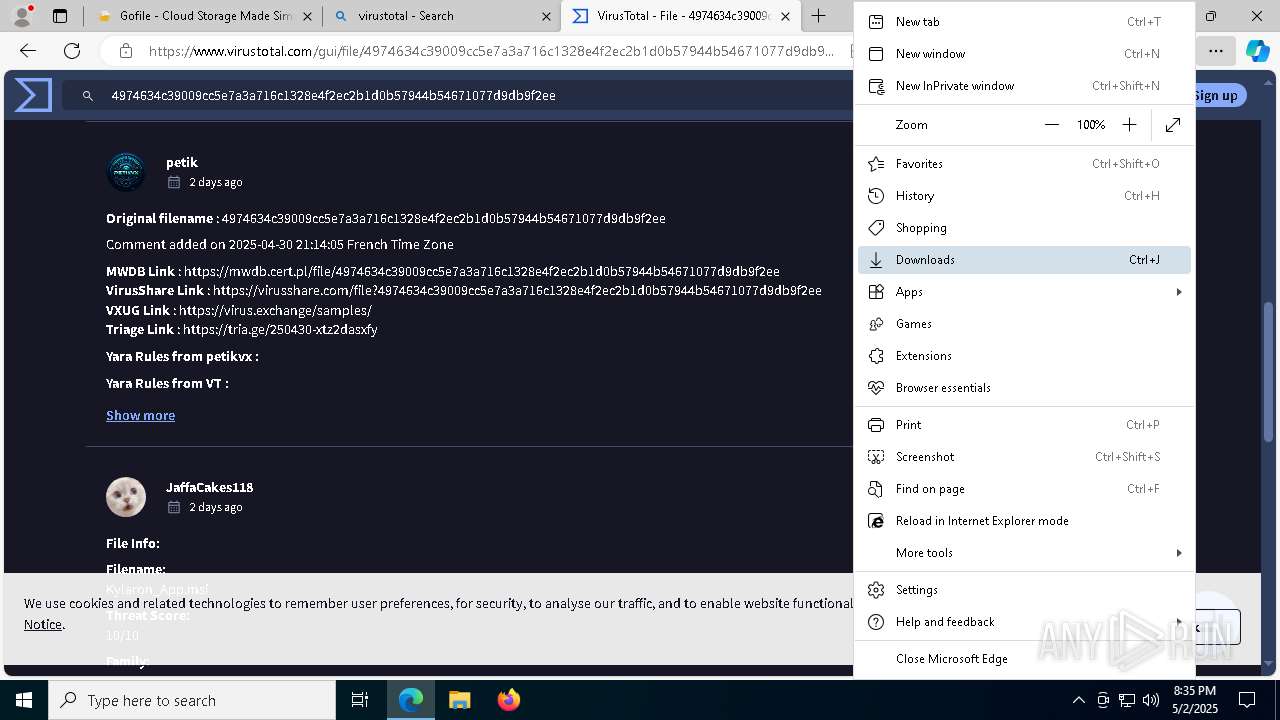Open Browser essentials

pos(1024,388)
